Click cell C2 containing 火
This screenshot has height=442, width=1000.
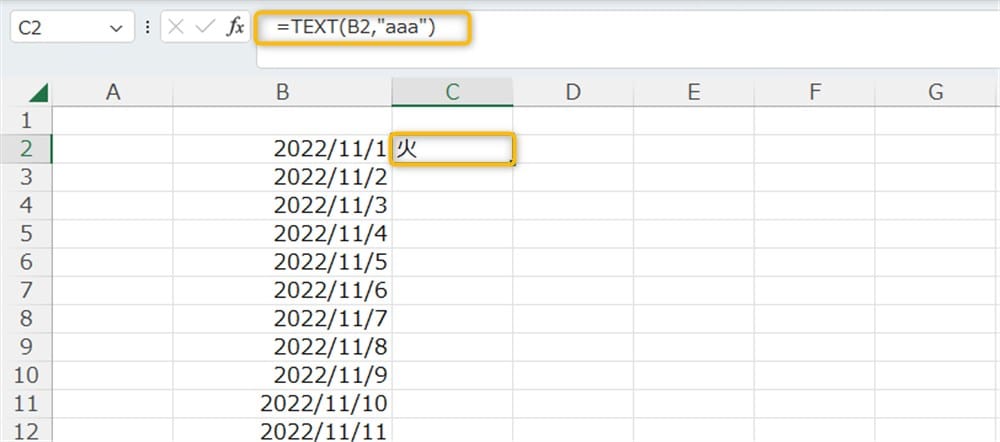pyautogui.click(x=452, y=149)
